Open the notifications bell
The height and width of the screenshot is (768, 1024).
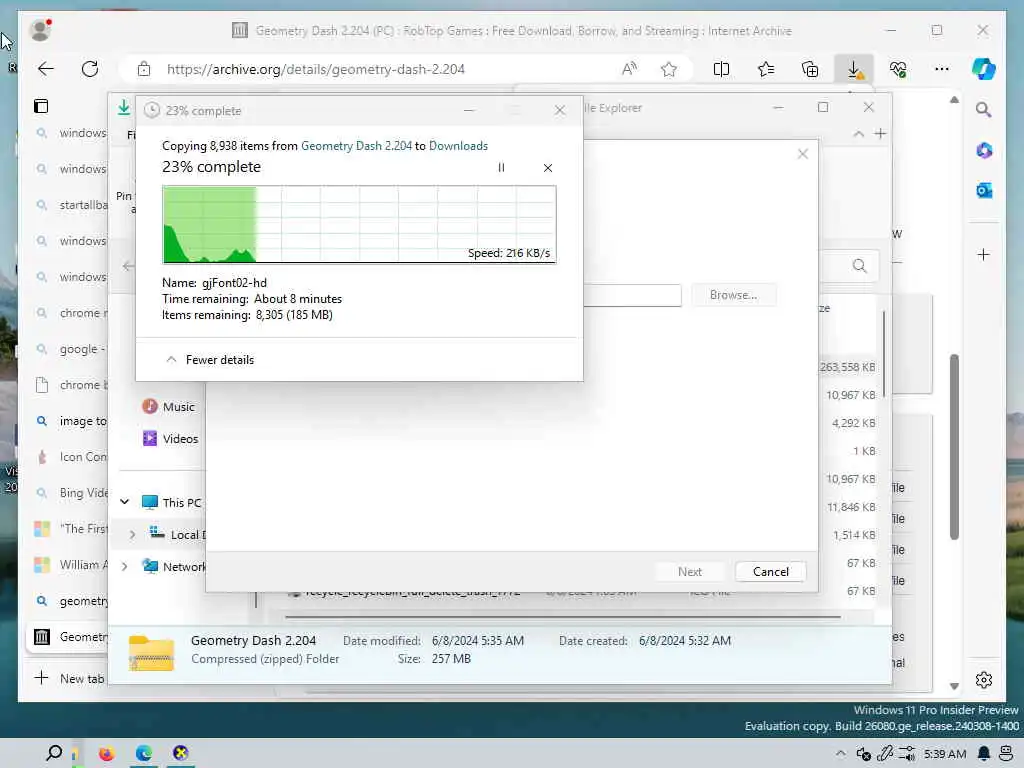click(984, 754)
